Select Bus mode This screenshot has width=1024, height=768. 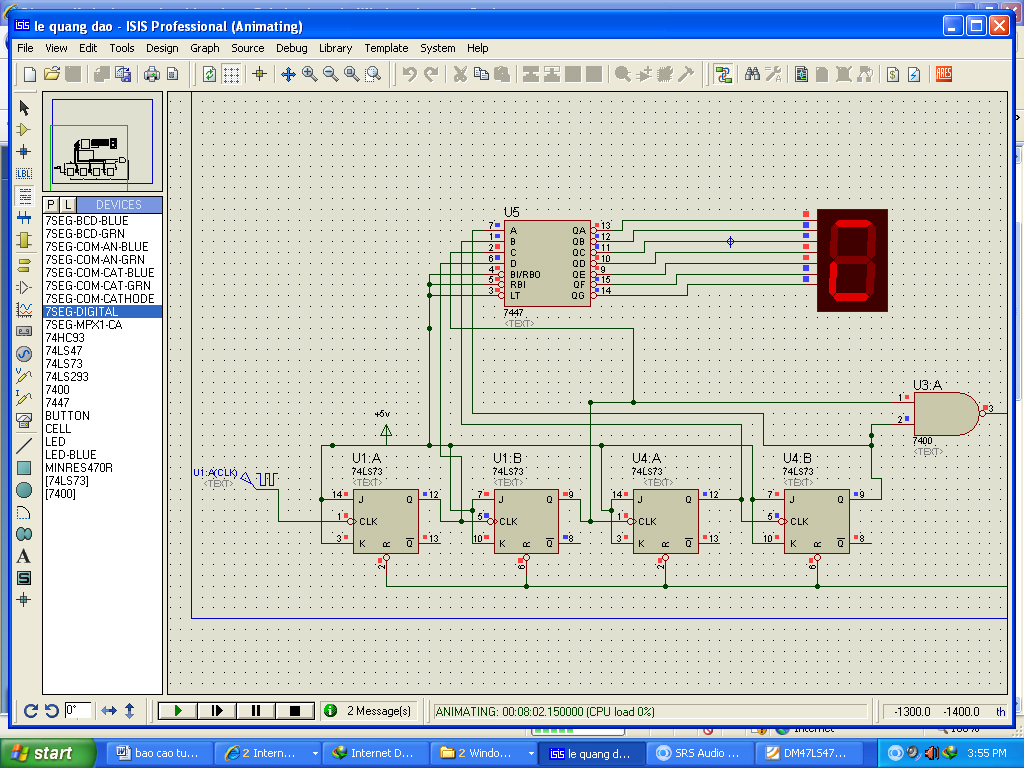[24, 217]
